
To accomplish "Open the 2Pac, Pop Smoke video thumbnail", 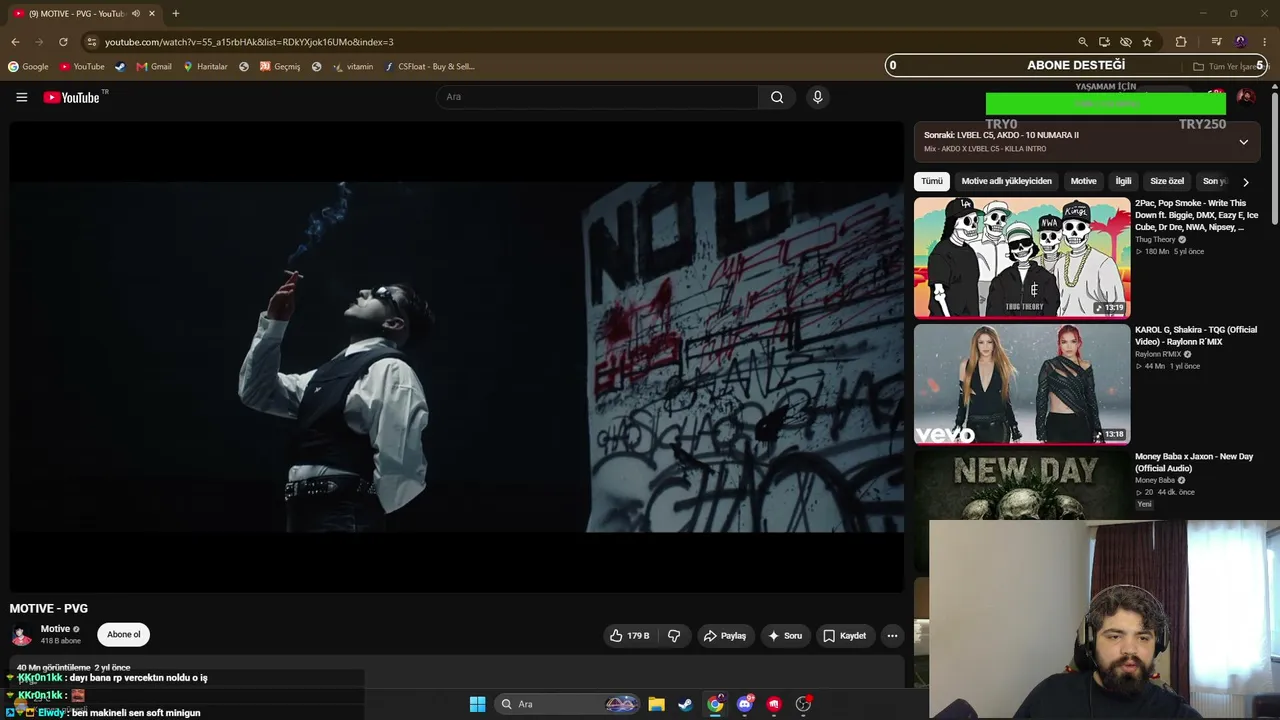I will [1022, 257].
